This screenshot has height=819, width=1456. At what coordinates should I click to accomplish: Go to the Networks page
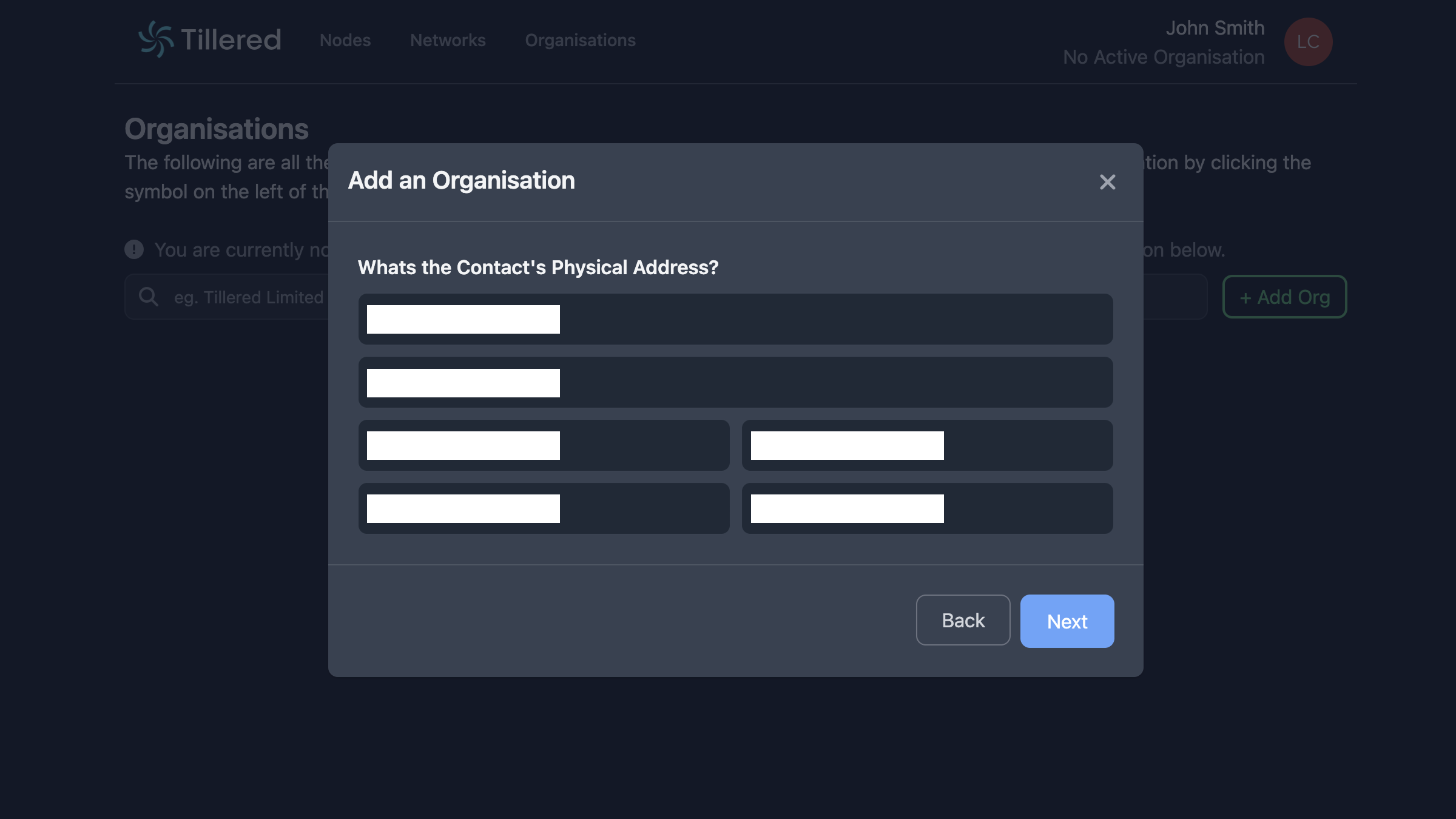click(x=448, y=41)
